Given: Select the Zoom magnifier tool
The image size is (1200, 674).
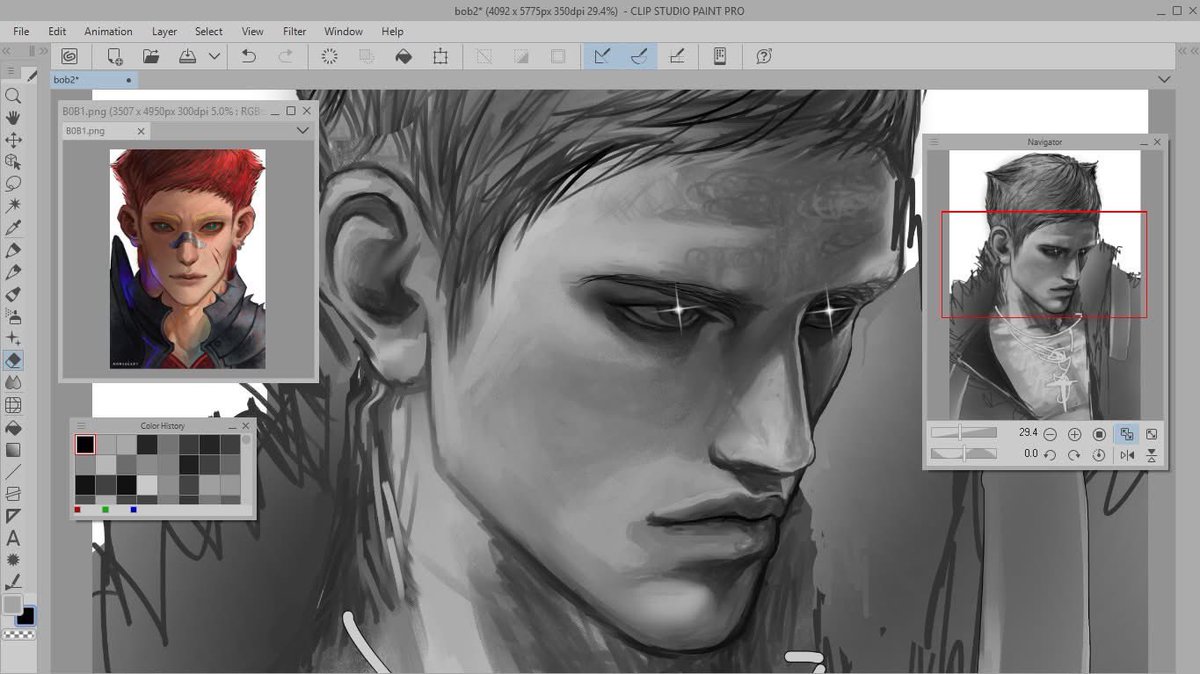Looking at the screenshot, I should click(x=13, y=96).
